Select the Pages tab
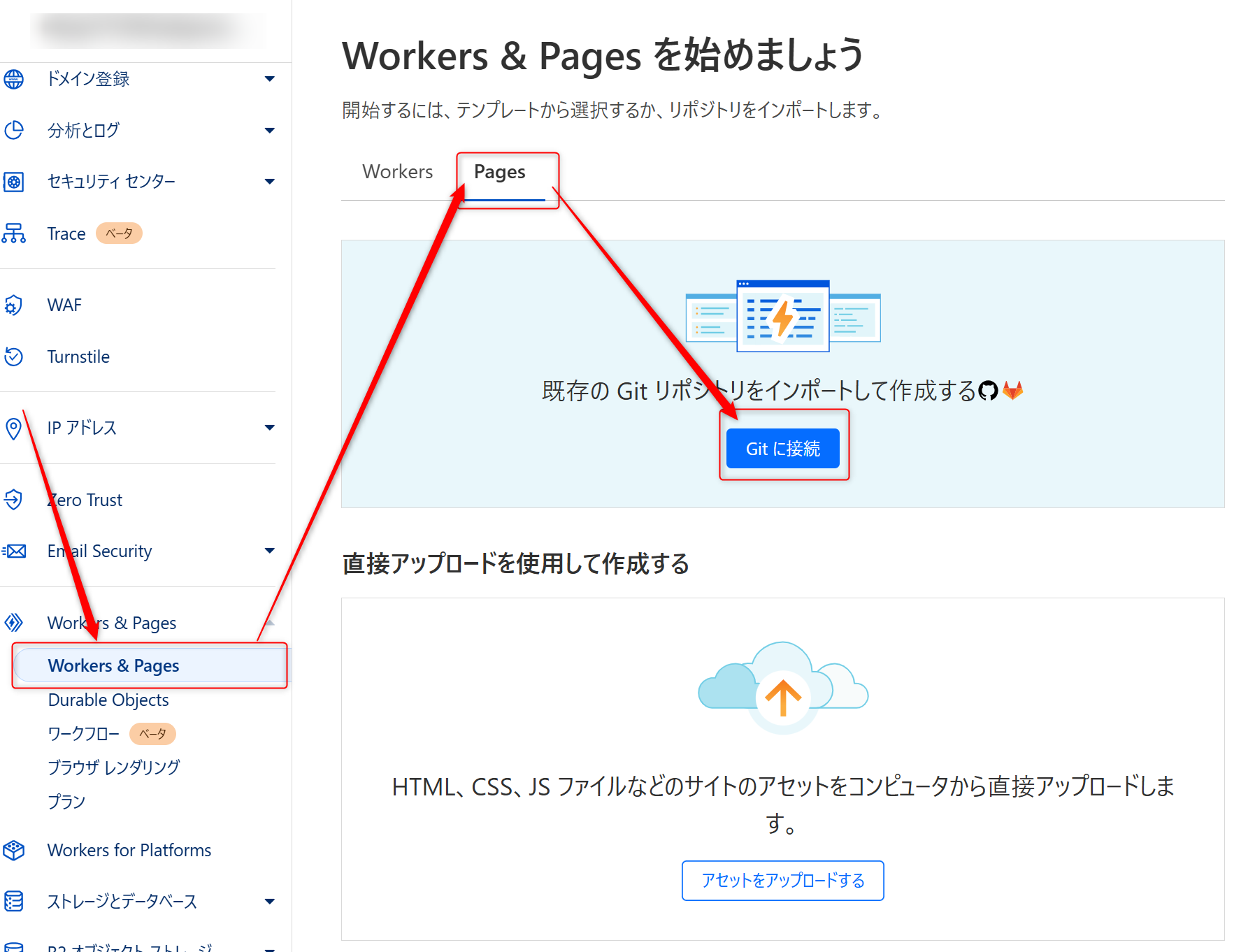Image resolution: width=1255 pixels, height=952 pixels. coord(500,173)
